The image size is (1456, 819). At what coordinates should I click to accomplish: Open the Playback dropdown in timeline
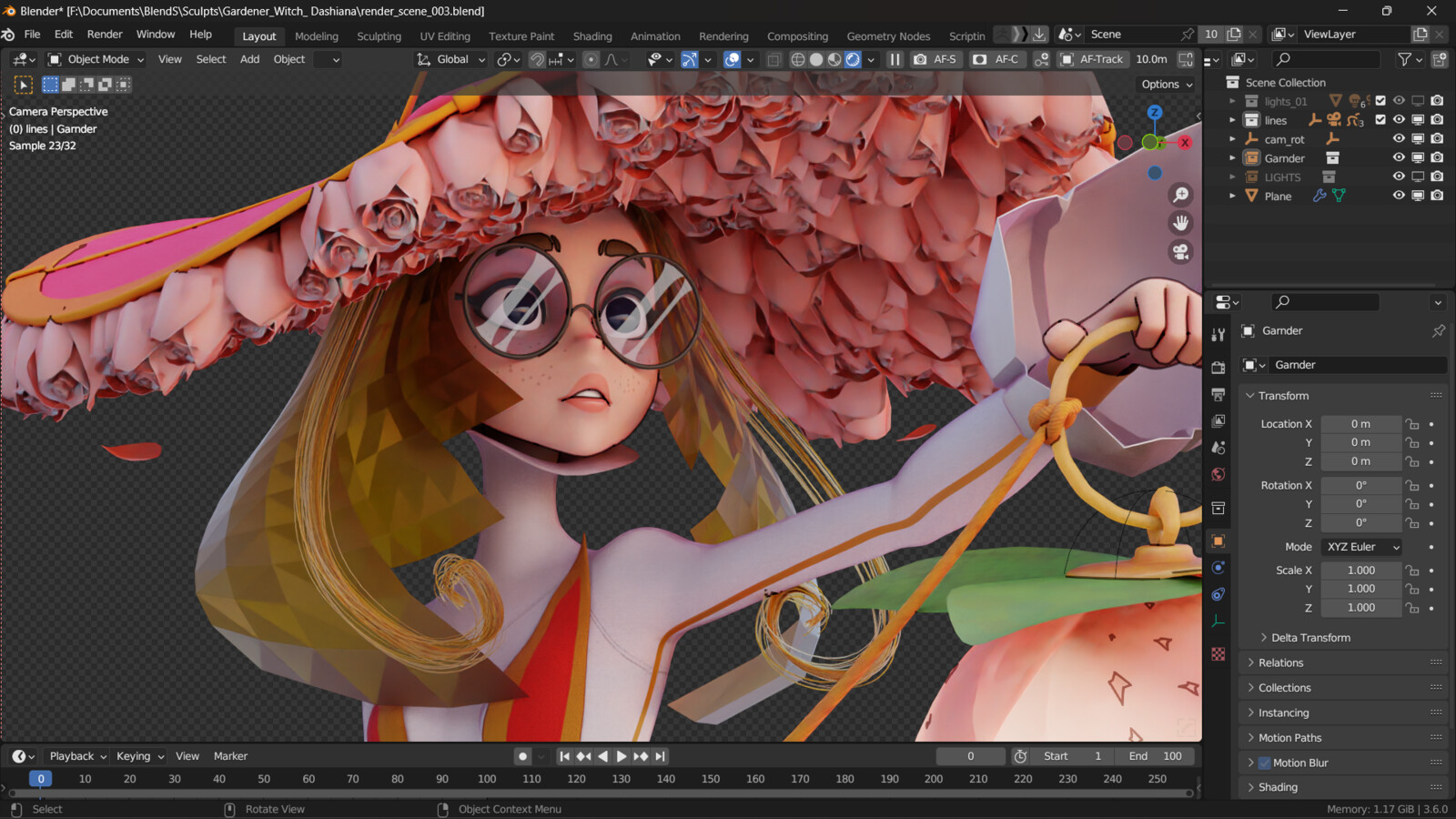click(77, 756)
